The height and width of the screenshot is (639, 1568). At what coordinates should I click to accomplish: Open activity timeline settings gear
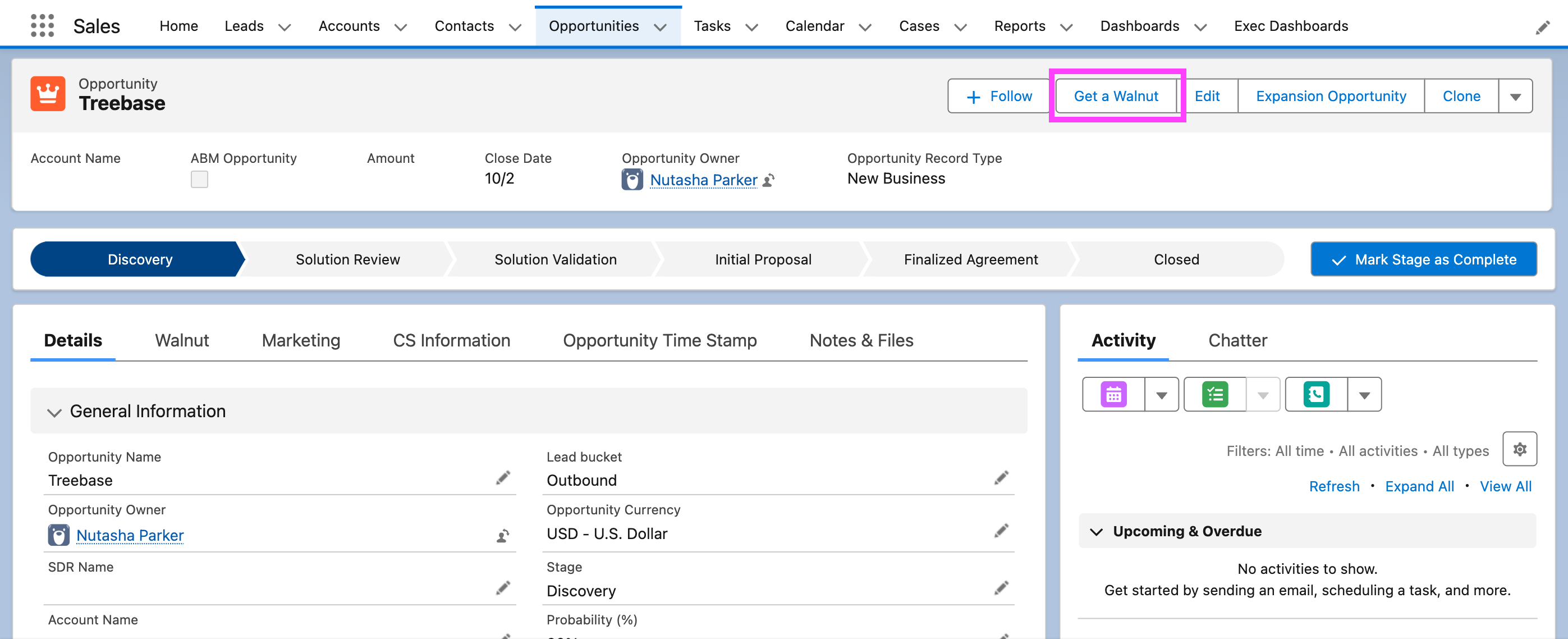[1519, 450]
